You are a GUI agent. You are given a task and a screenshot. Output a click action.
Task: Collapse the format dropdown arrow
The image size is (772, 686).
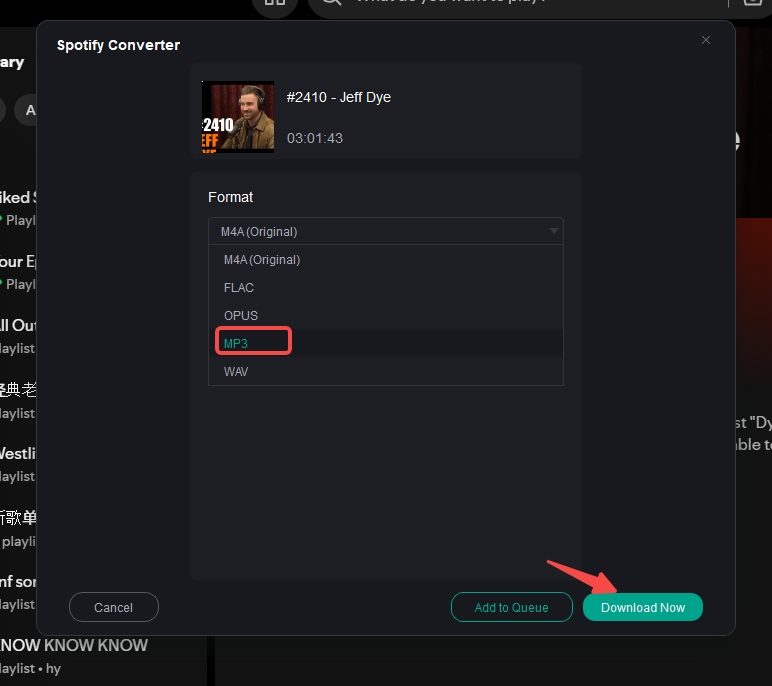pyautogui.click(x=554, y=231)
